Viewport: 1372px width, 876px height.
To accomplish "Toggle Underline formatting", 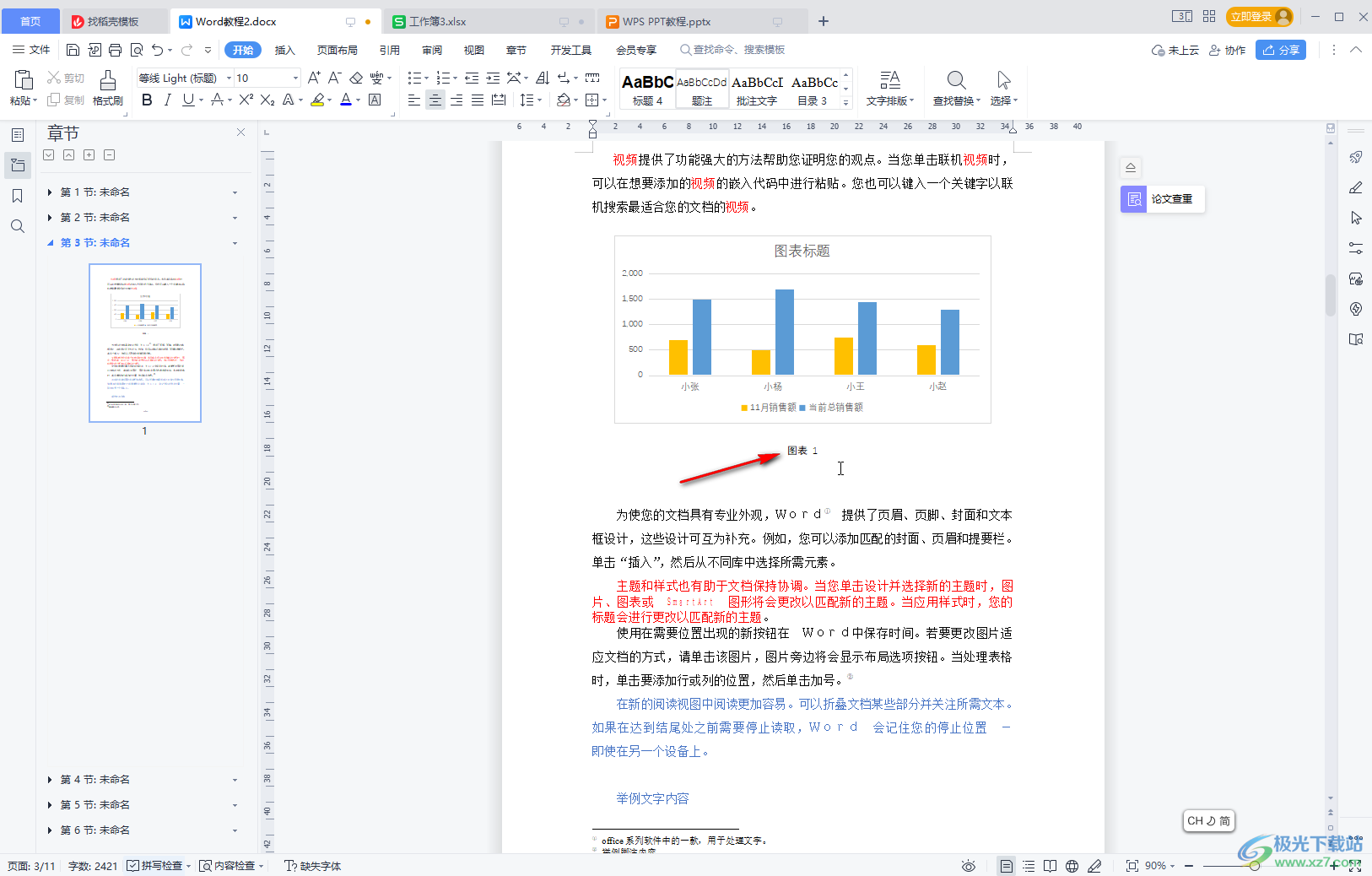I will [188, 100].
